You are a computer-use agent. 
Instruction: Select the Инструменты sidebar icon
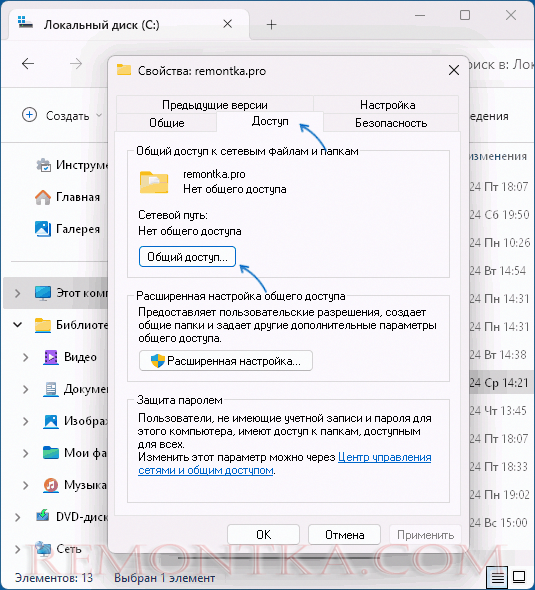[x=44, y=165]
